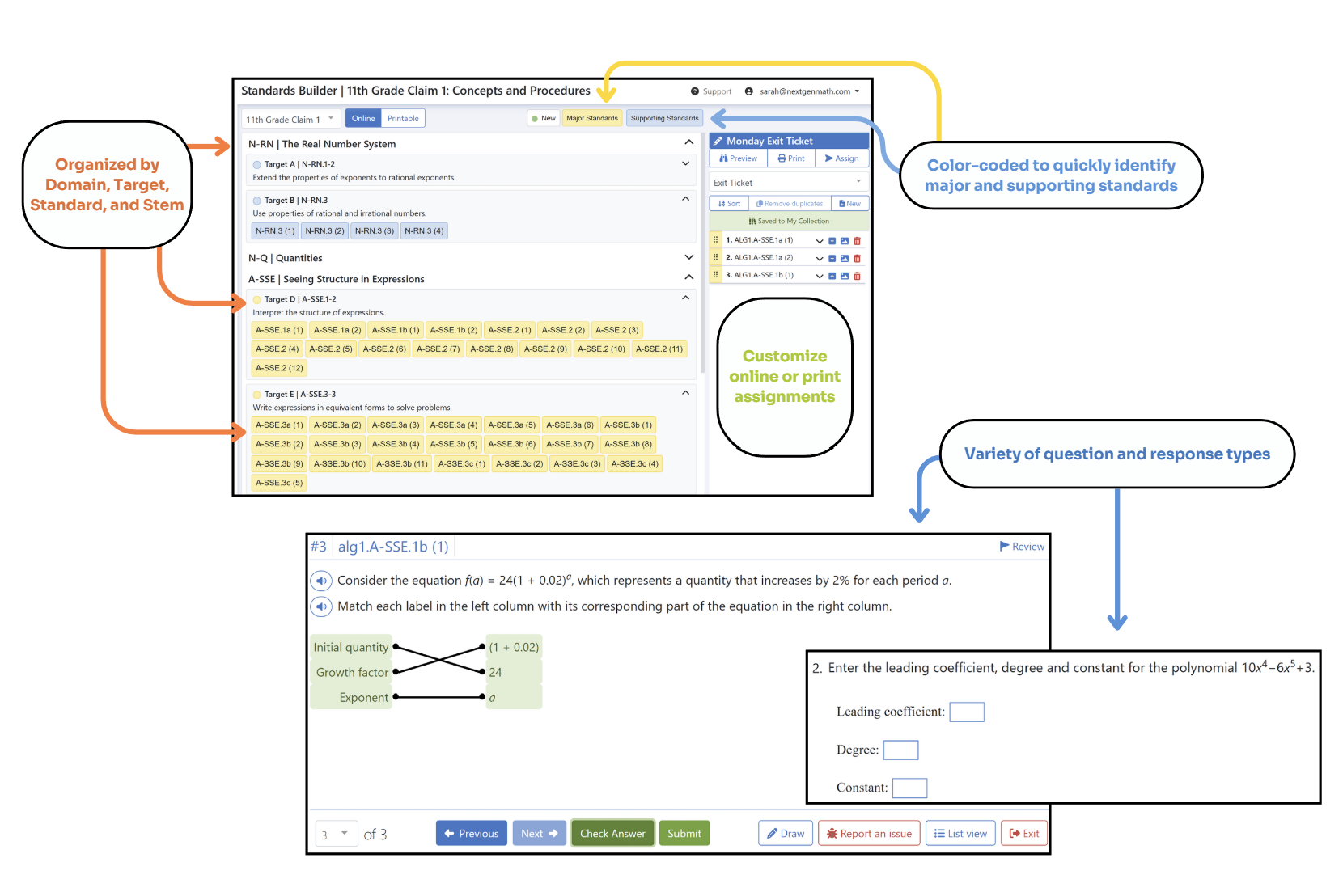Click the plus icon on ALG1.A-SSE.1a (2)
Viewport: 1343px width, 896px height.
832,259
